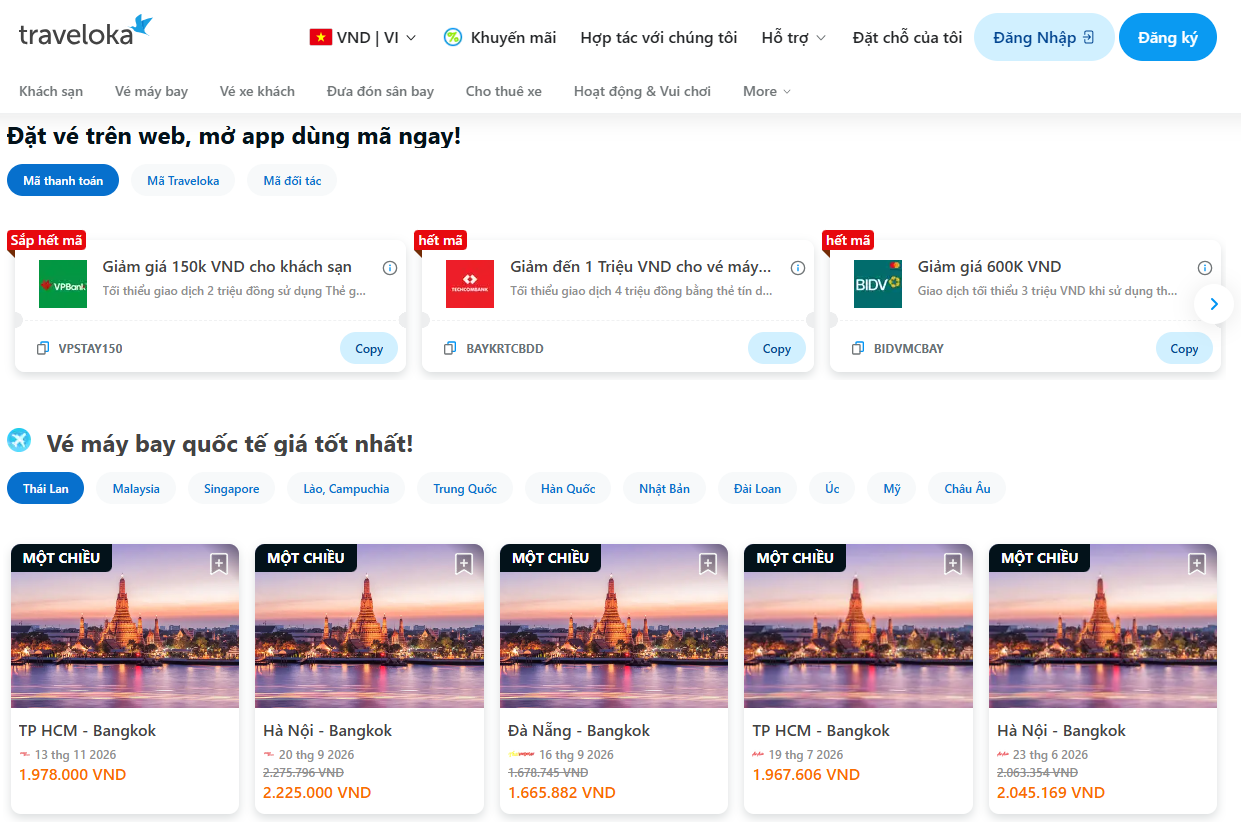Click the 1.967.606 VND price
Screen dimensions: 1241x825
[806, 774]
